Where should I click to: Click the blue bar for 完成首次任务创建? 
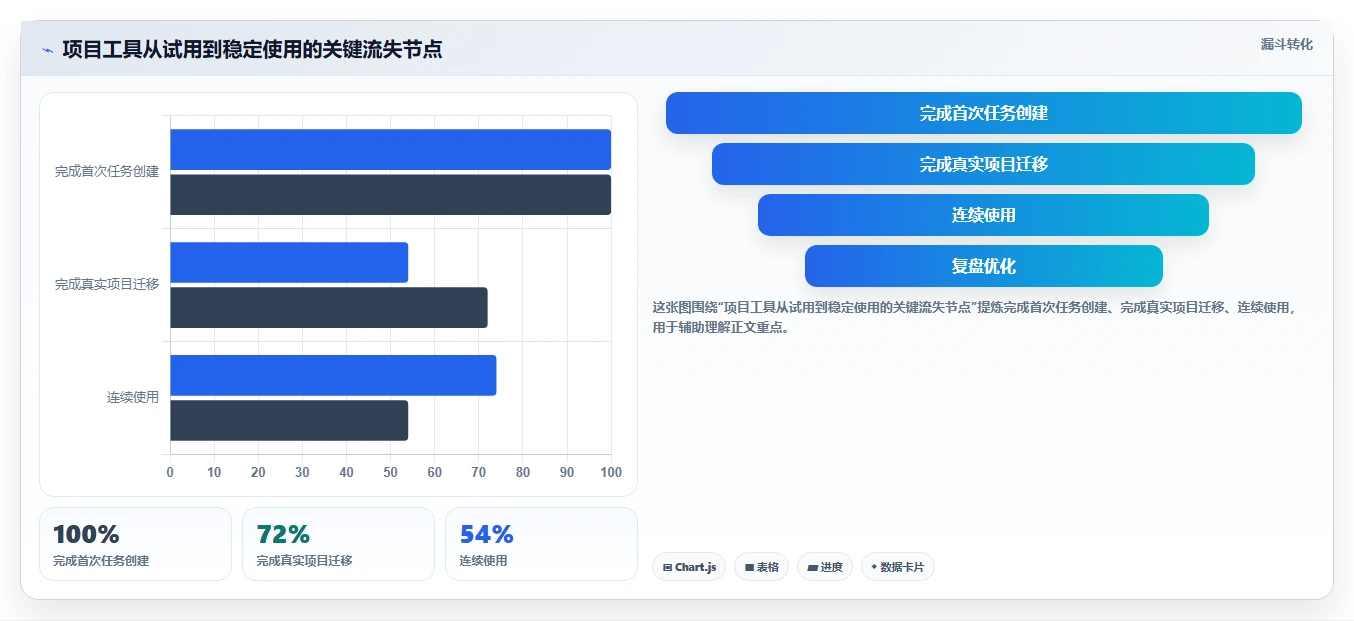coord(390,149)
